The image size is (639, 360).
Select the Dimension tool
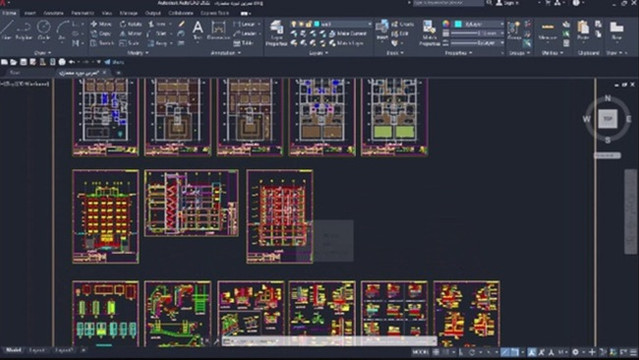[x=218, y=31]
